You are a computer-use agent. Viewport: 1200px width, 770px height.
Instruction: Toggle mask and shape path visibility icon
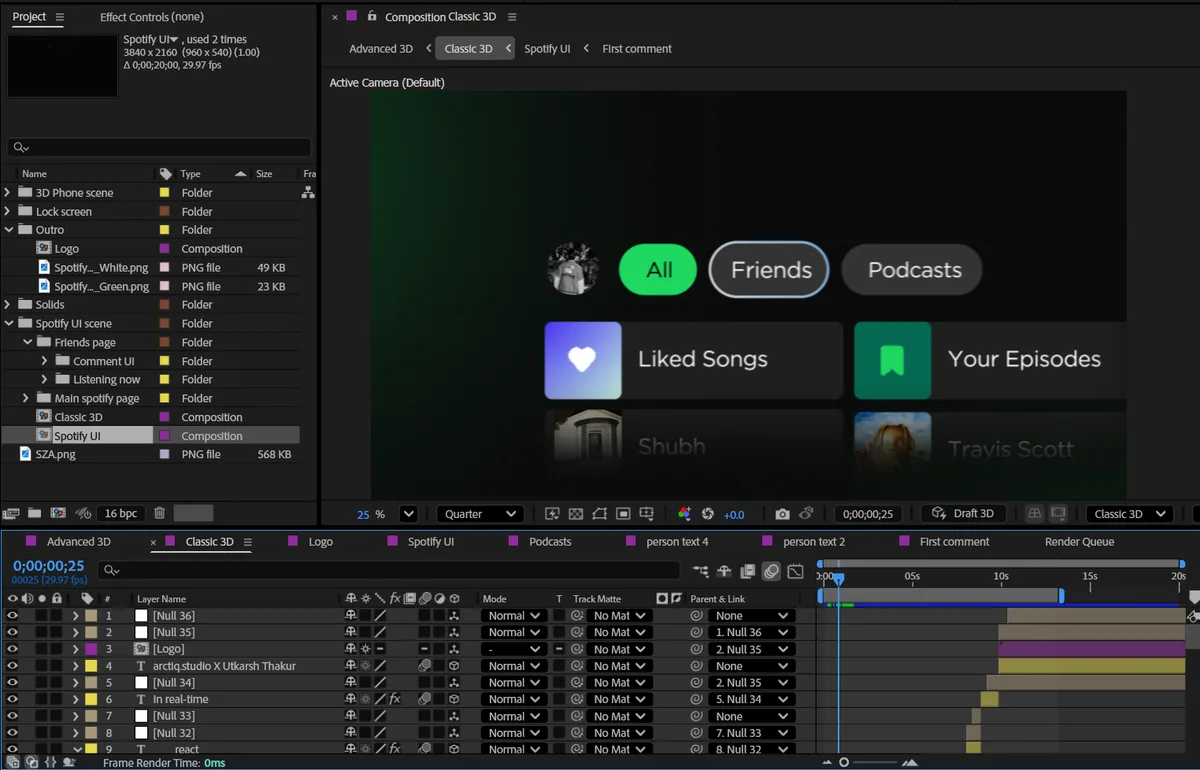(600, 514)
